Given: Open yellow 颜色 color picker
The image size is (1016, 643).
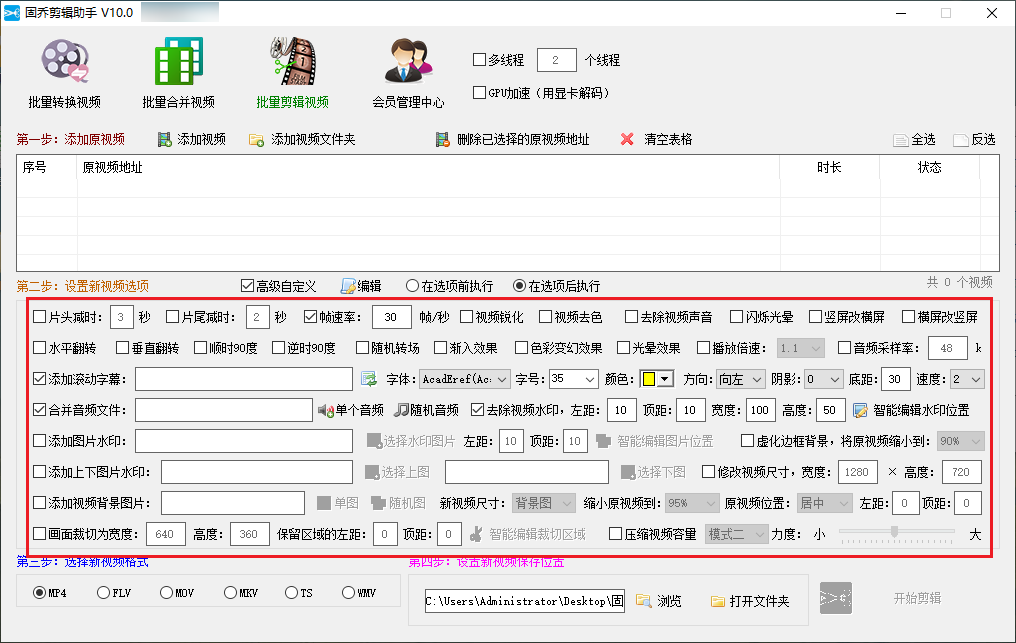Looking at the screenshot, I should click(656, 379).
